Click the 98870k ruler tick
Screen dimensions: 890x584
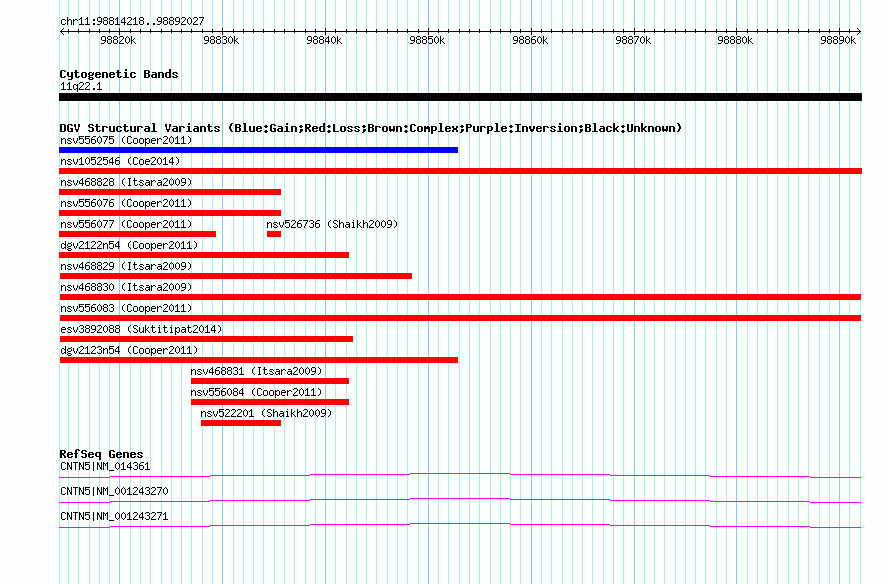pos(633,40)
